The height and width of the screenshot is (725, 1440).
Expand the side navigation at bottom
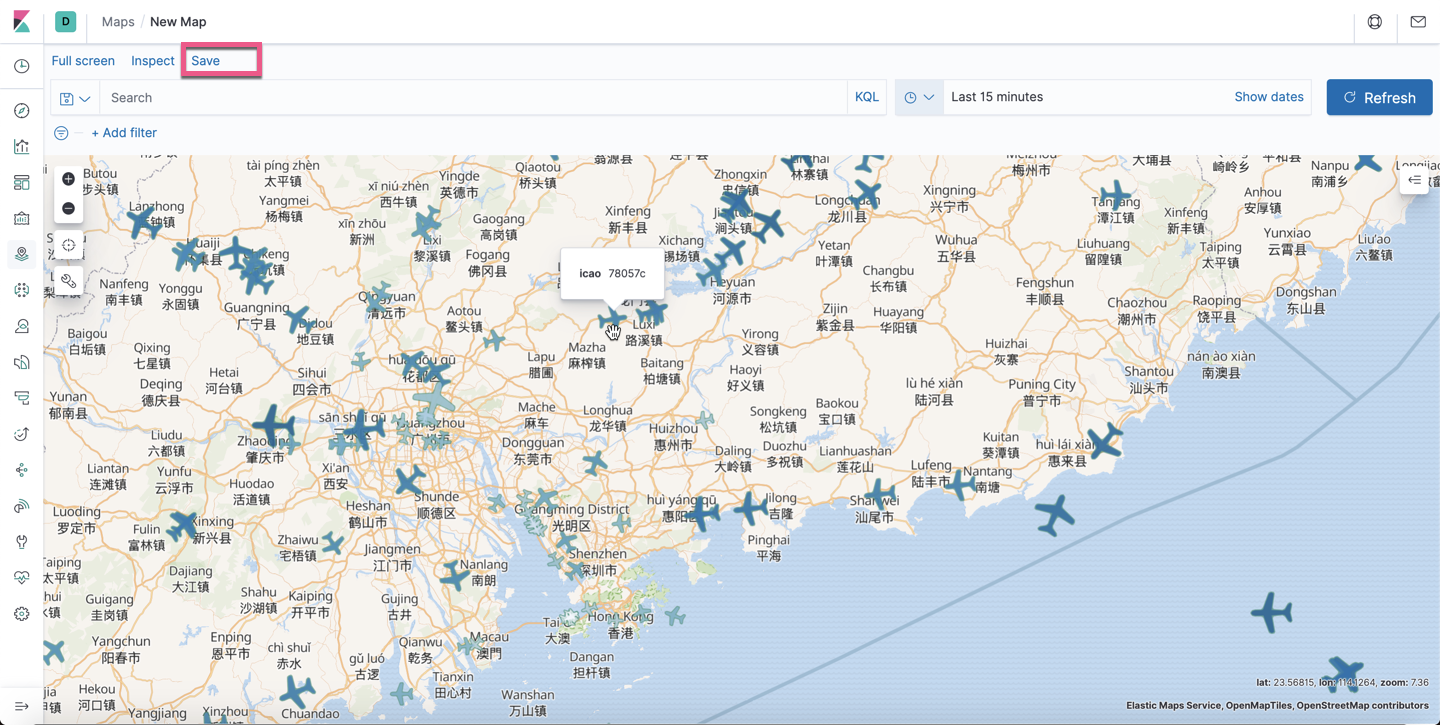coord(22,706)
